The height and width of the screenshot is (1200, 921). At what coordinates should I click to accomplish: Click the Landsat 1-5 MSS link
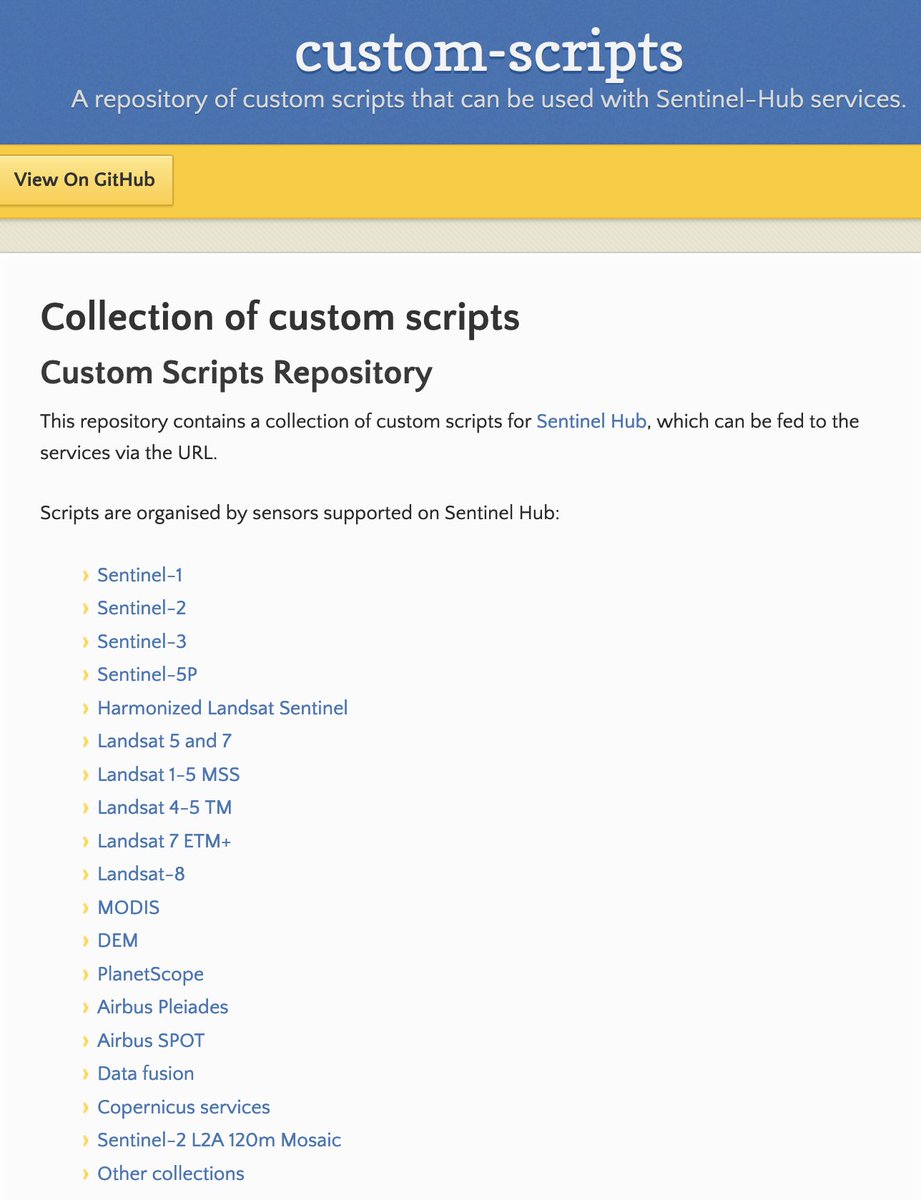[x=168, y=774]
